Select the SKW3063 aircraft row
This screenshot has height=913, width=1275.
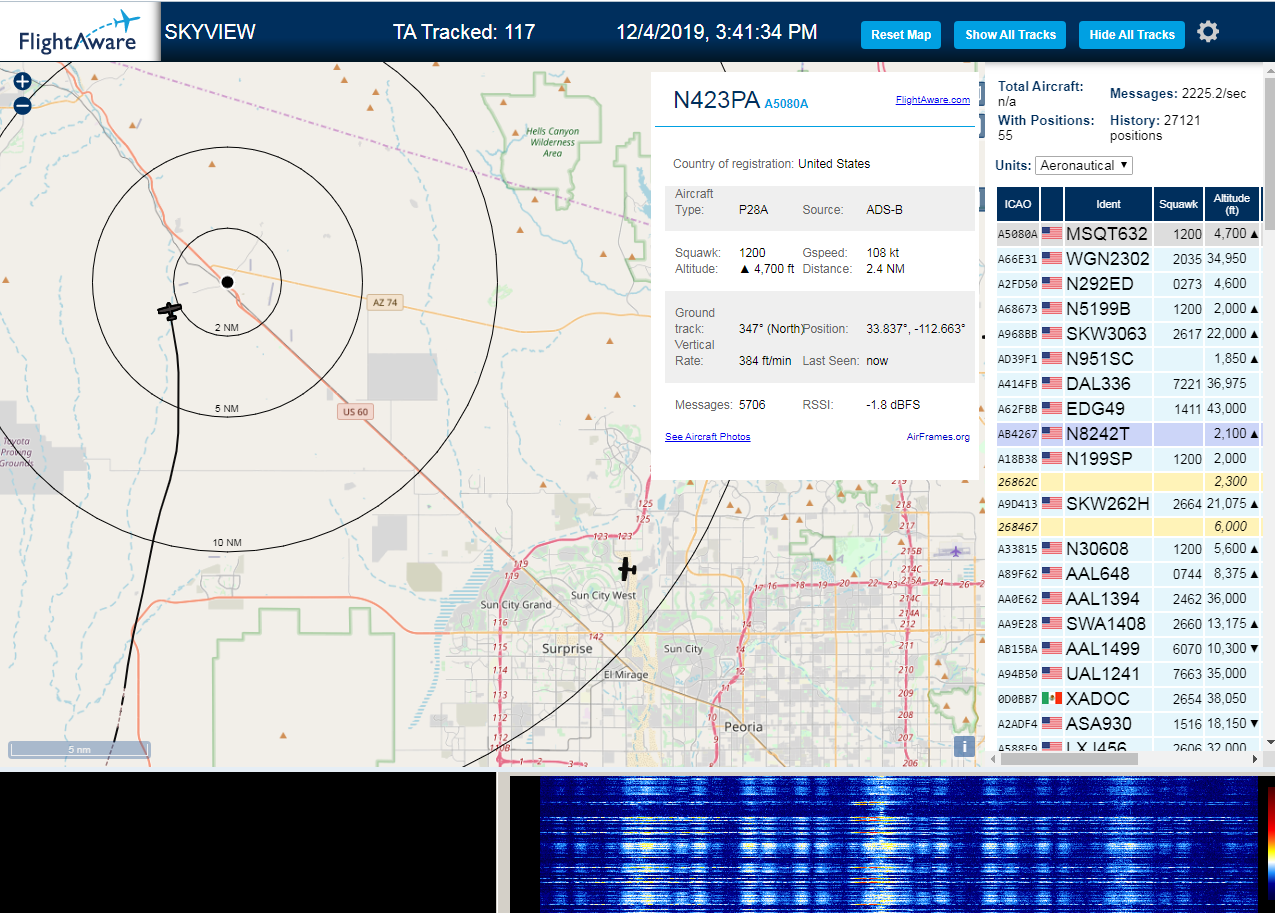tap(1128, 333)
